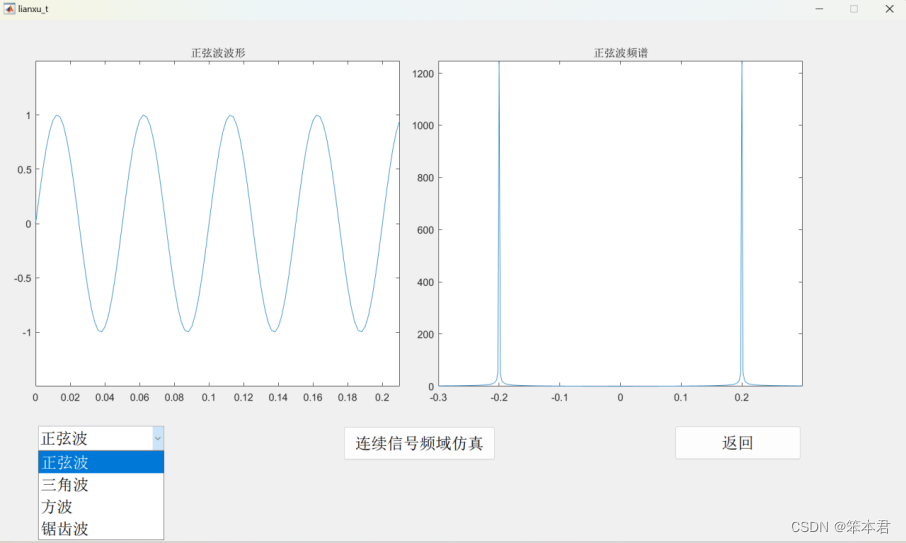Viewport: 906px width, 543px height.
Task: Click the 1200 y-axis label on spectrum
Action: click(x=423, y=74)
